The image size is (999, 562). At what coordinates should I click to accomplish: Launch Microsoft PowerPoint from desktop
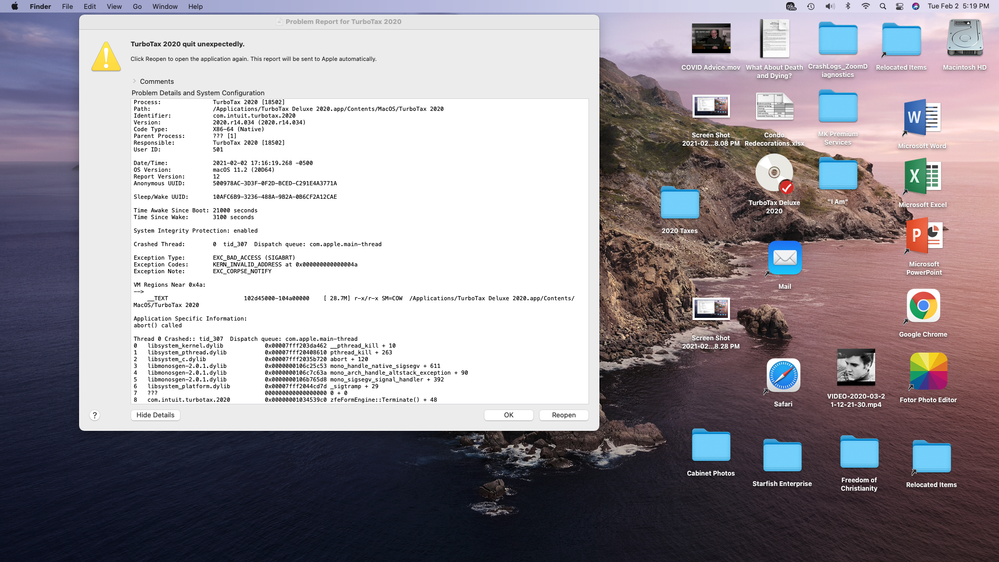[924, 236]
